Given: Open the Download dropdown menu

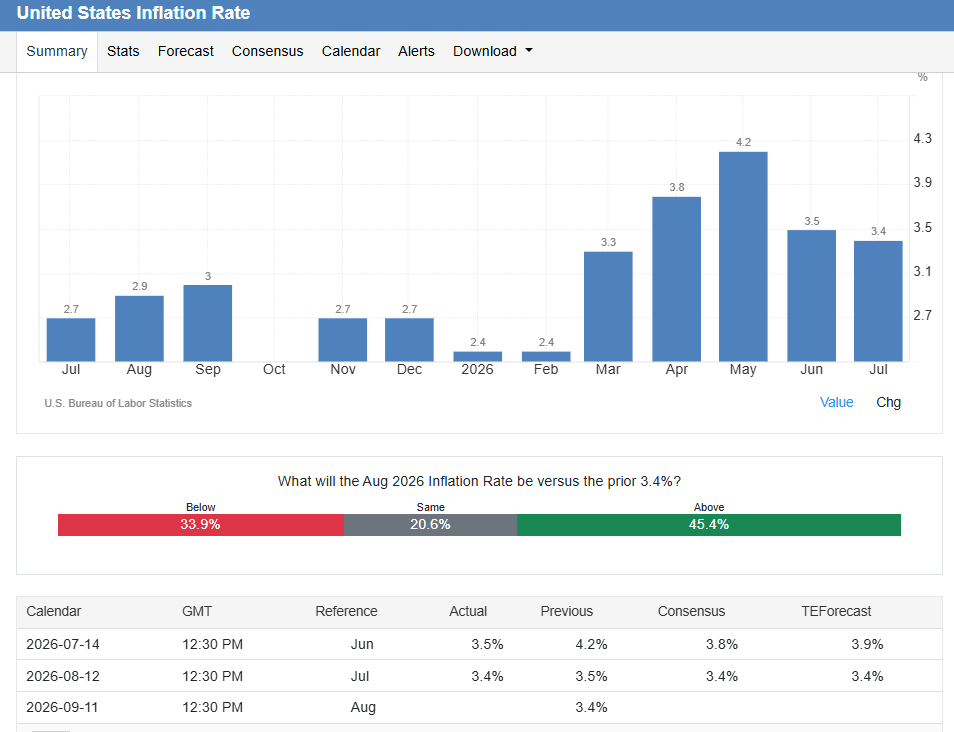Looking at the screenshot, I should 492,51.
